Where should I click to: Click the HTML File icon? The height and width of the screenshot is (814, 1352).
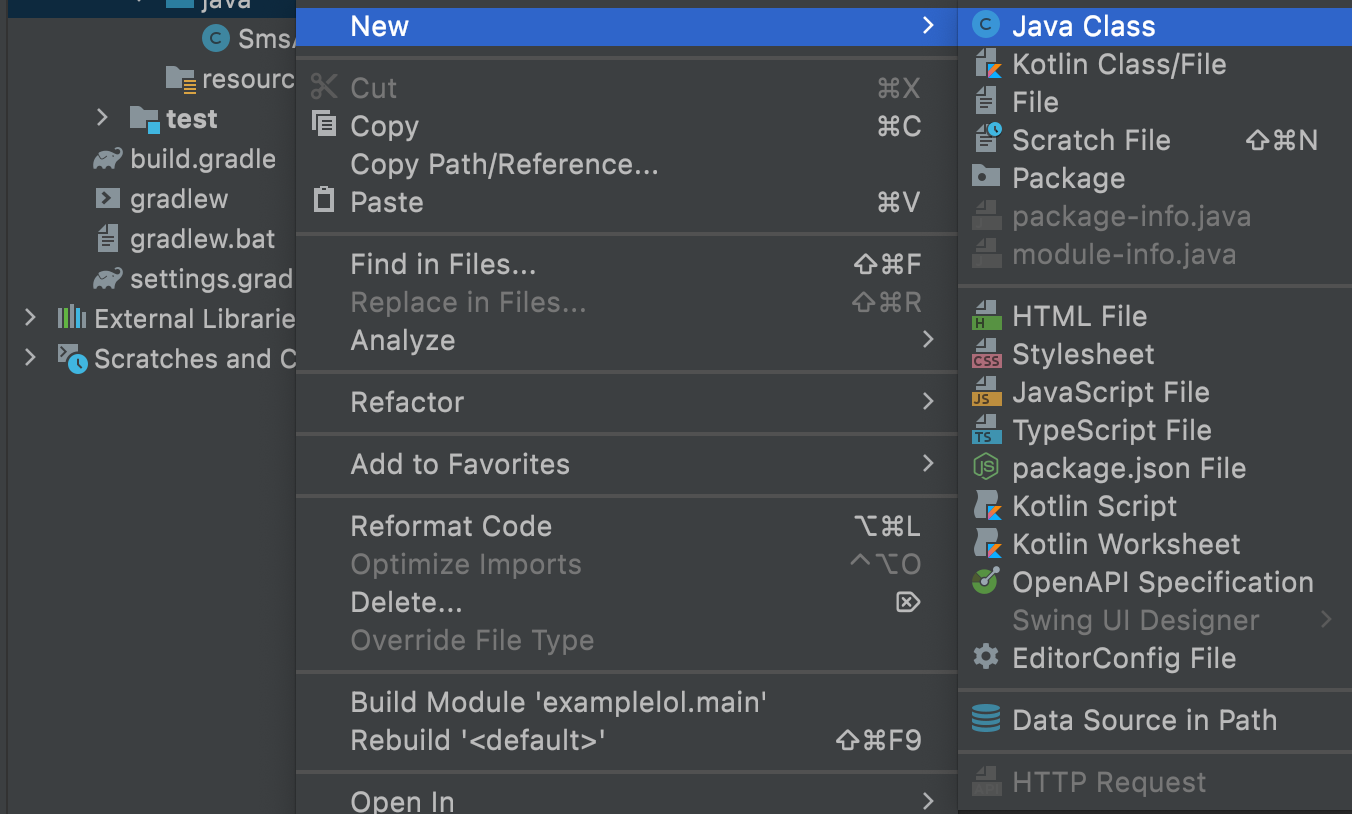pyautogui.click(x=986, y=315)
